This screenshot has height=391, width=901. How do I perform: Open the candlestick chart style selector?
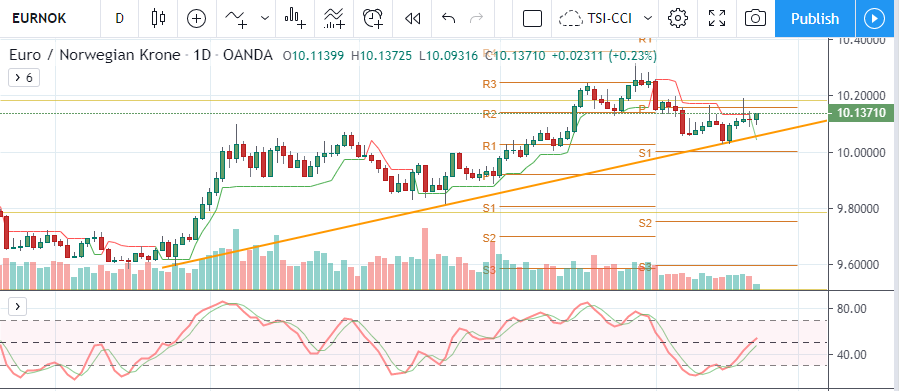(x=158, y=18)
